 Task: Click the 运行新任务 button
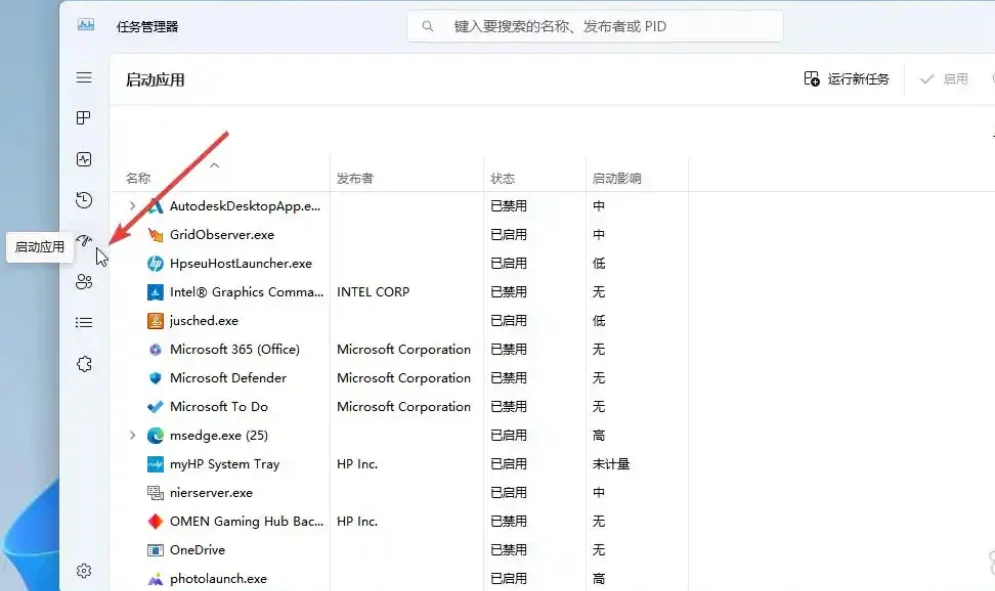pos(848,78)
